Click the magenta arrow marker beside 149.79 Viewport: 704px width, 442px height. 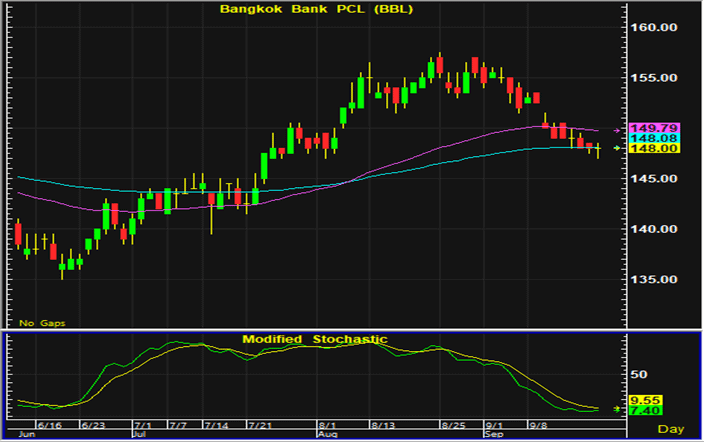point(616,129)
